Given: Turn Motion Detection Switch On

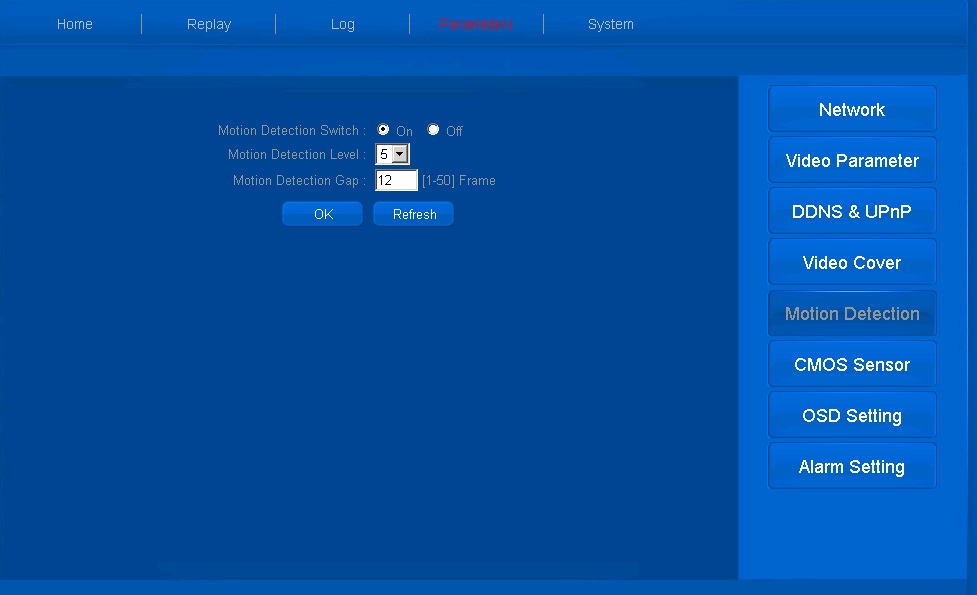Looking at the screenshot, I should coord(384,130).
